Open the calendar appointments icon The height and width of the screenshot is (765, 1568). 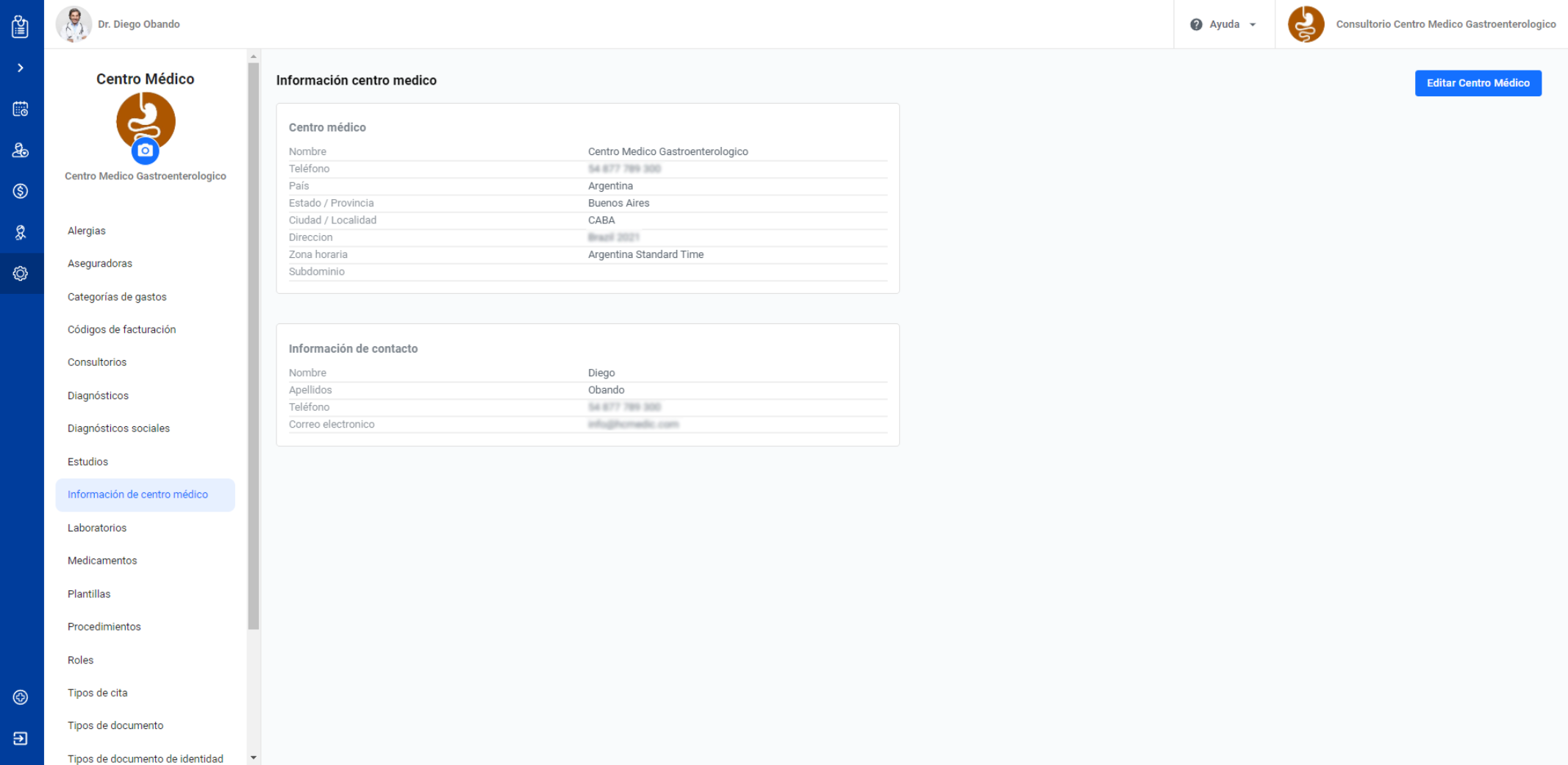click(21, 109)
